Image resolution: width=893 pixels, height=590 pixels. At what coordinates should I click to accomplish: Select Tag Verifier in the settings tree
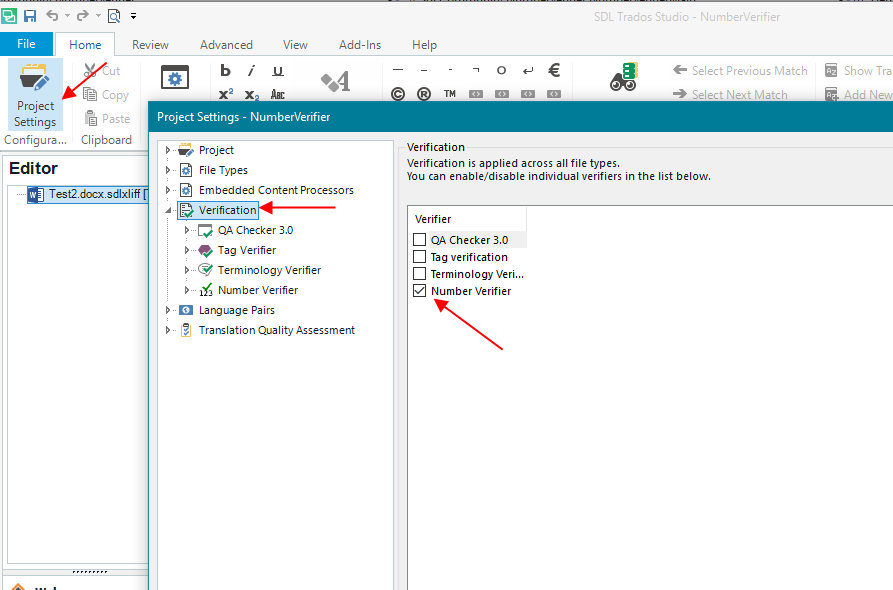(247, 250)
